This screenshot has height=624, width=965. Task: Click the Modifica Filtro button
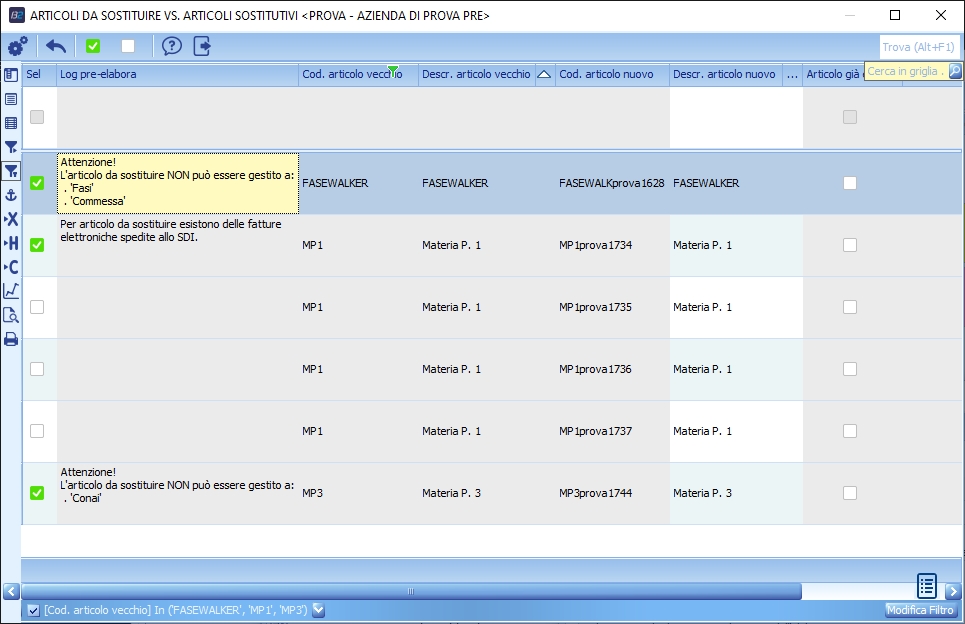click(920, 610)
